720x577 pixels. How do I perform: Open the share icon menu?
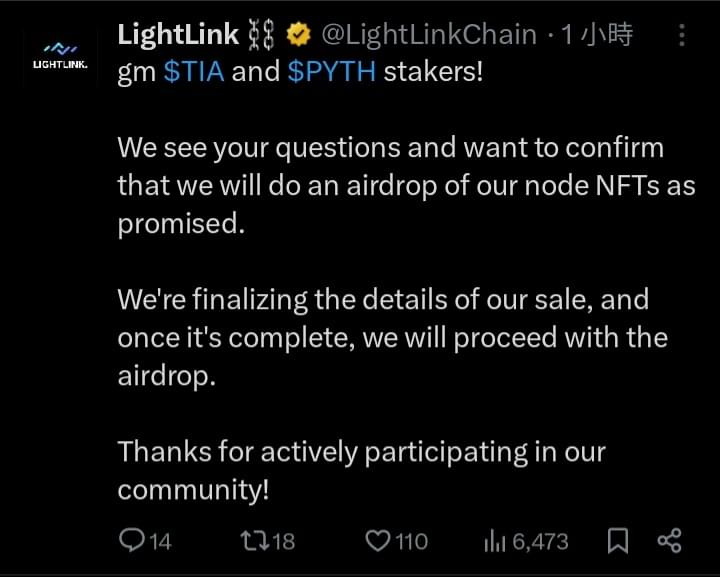(669, 540)
